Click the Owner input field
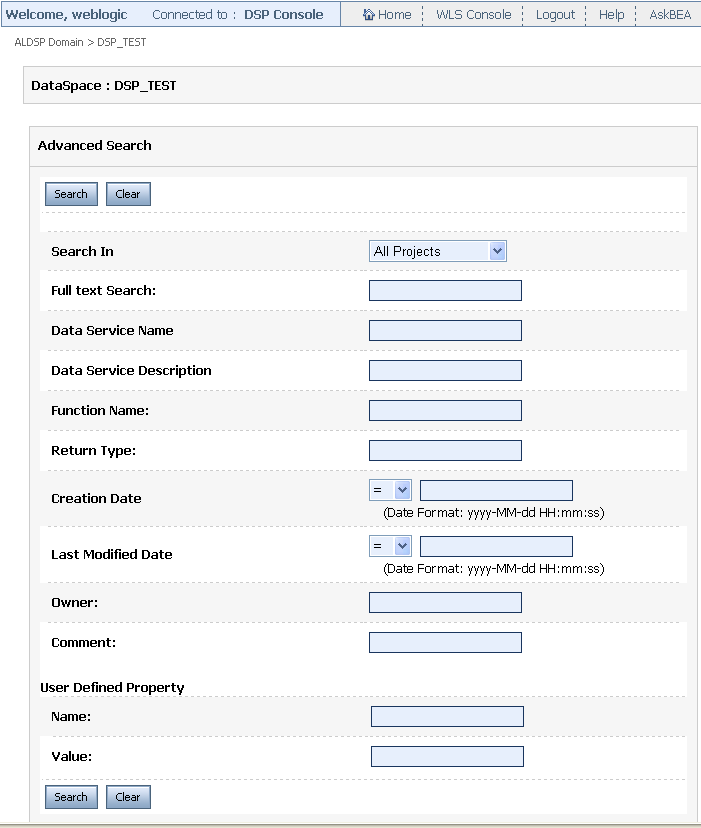This screenshot has width=701, height=828. [445, 602]
